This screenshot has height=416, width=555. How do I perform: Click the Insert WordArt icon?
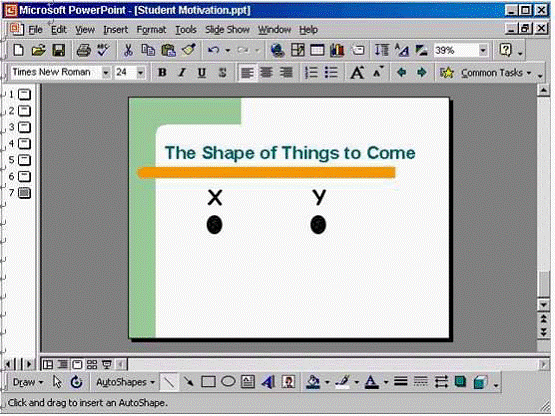click(x=268, y=382)
